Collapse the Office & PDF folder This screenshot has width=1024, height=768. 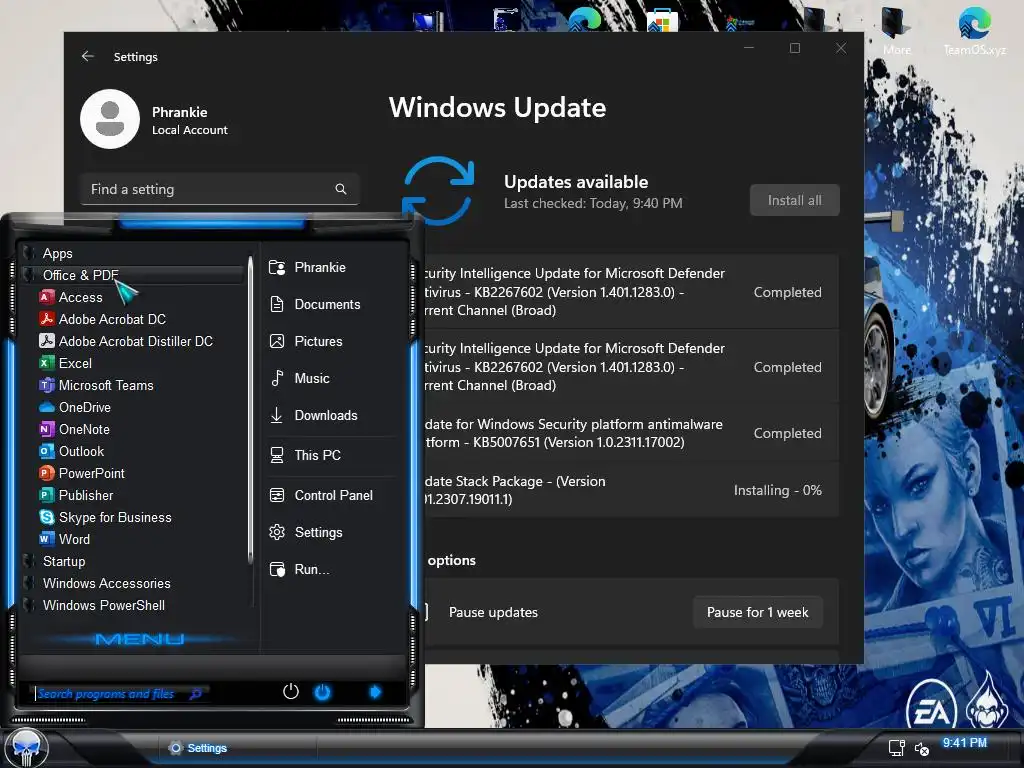point(133,275)
